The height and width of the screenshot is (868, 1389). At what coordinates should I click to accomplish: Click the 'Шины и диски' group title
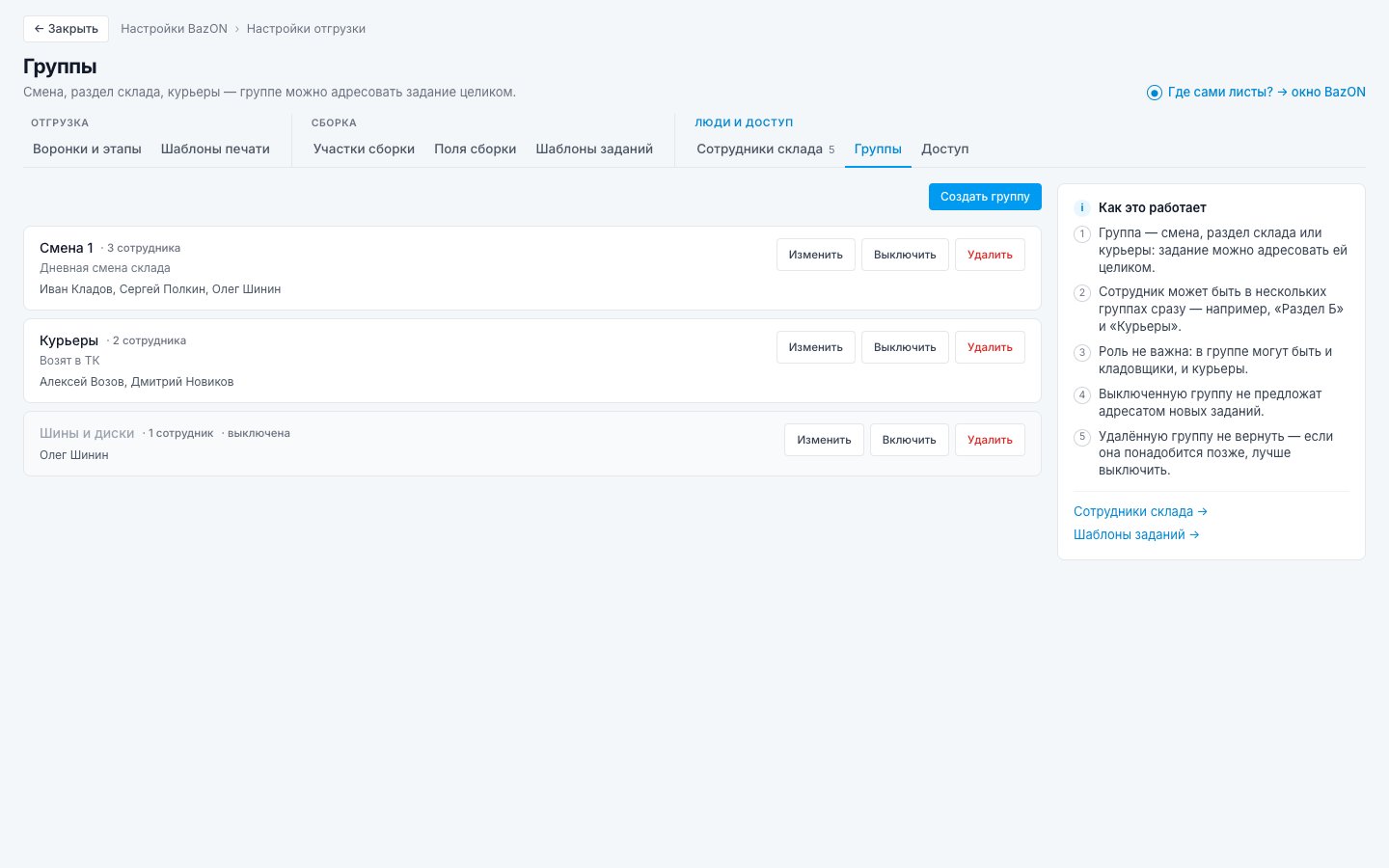tap(87, 433)
